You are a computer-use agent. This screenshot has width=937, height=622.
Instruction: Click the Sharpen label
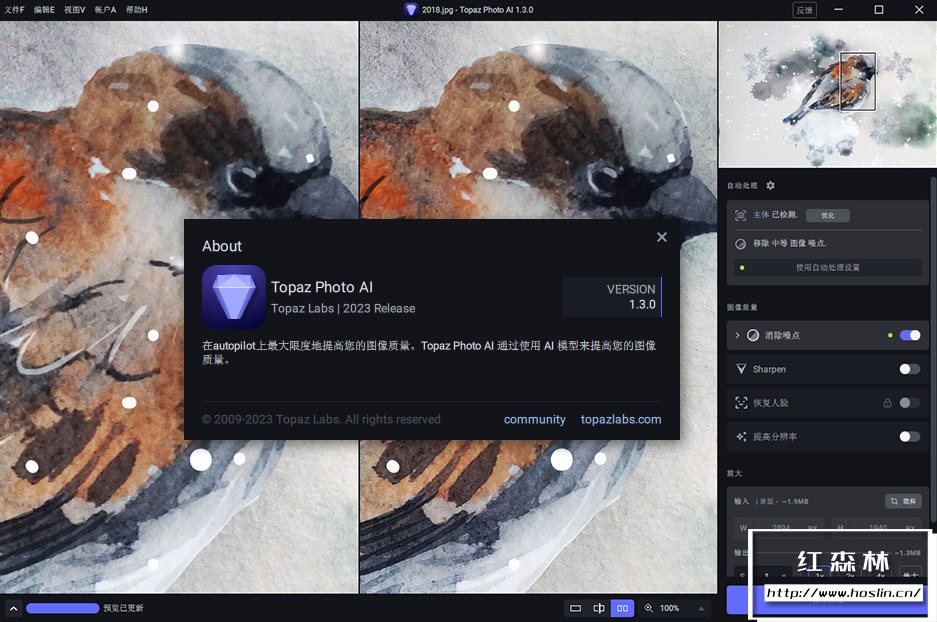[769, 369]
